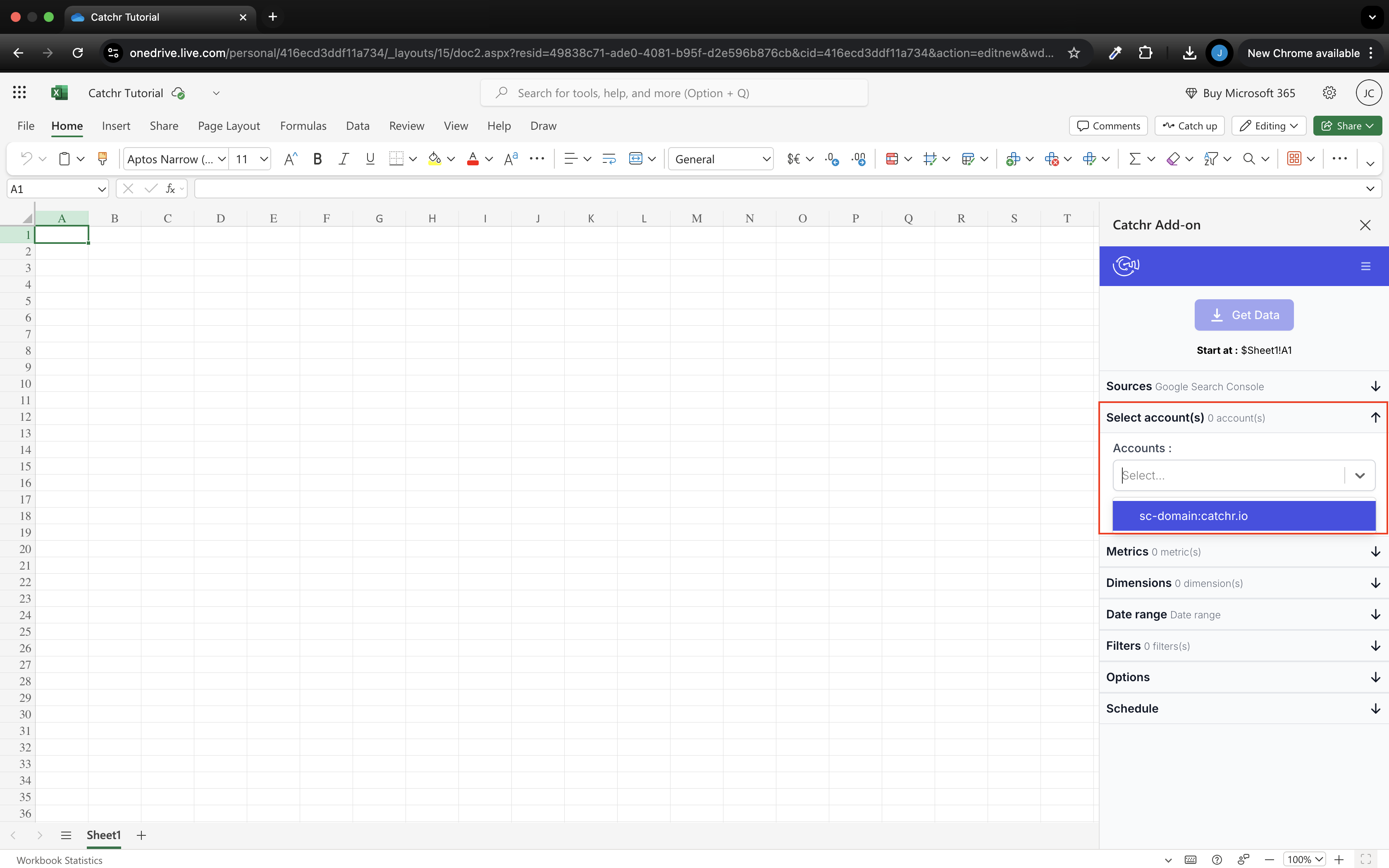Screen dimensions: 1389x868
Task: Open Conditional Formatting icon
Action: point(892,159)
